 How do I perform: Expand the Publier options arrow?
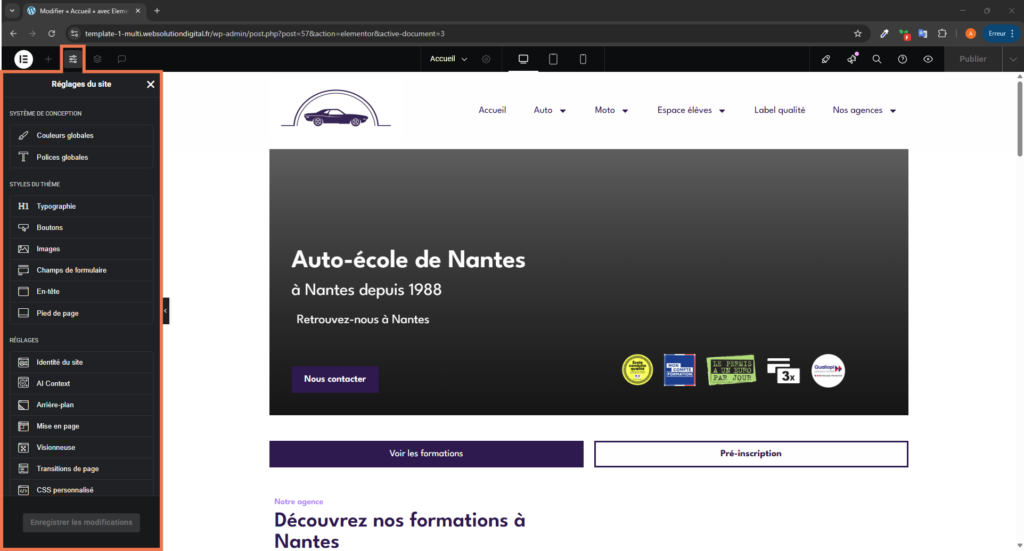tap(1012, 59)
